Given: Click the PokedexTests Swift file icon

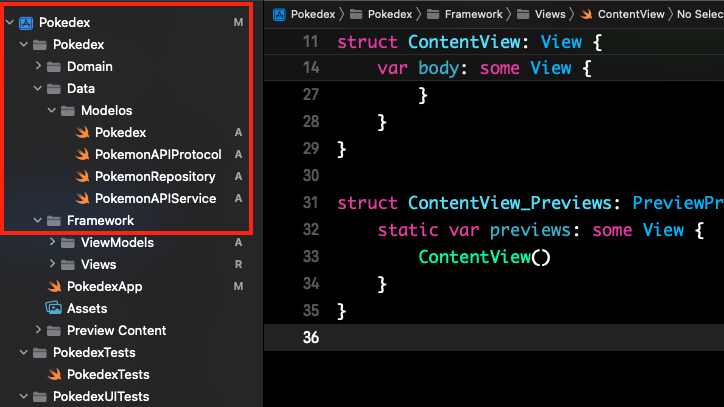Looking at the screenshot, I should (54, 374).
